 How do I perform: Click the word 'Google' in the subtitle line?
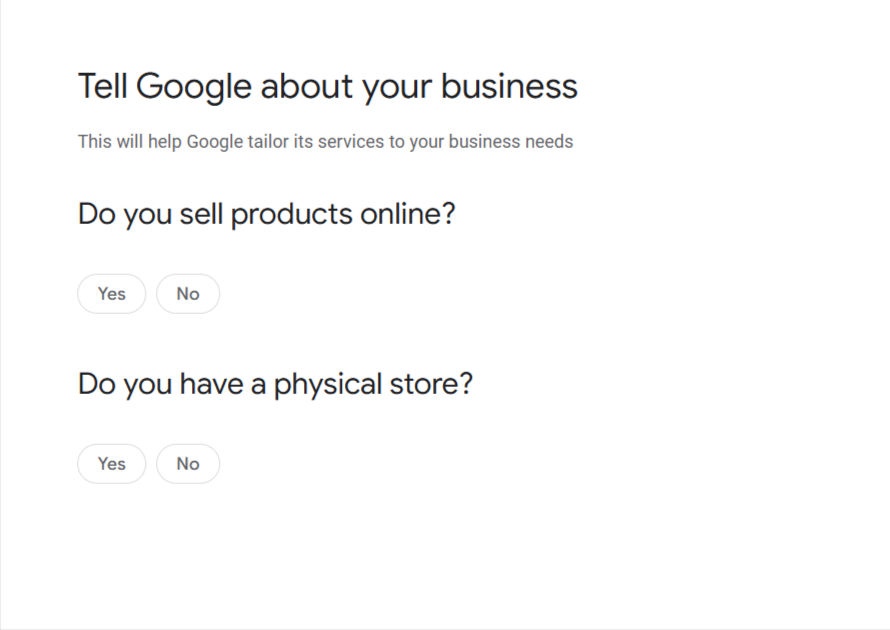click(215, 142)
